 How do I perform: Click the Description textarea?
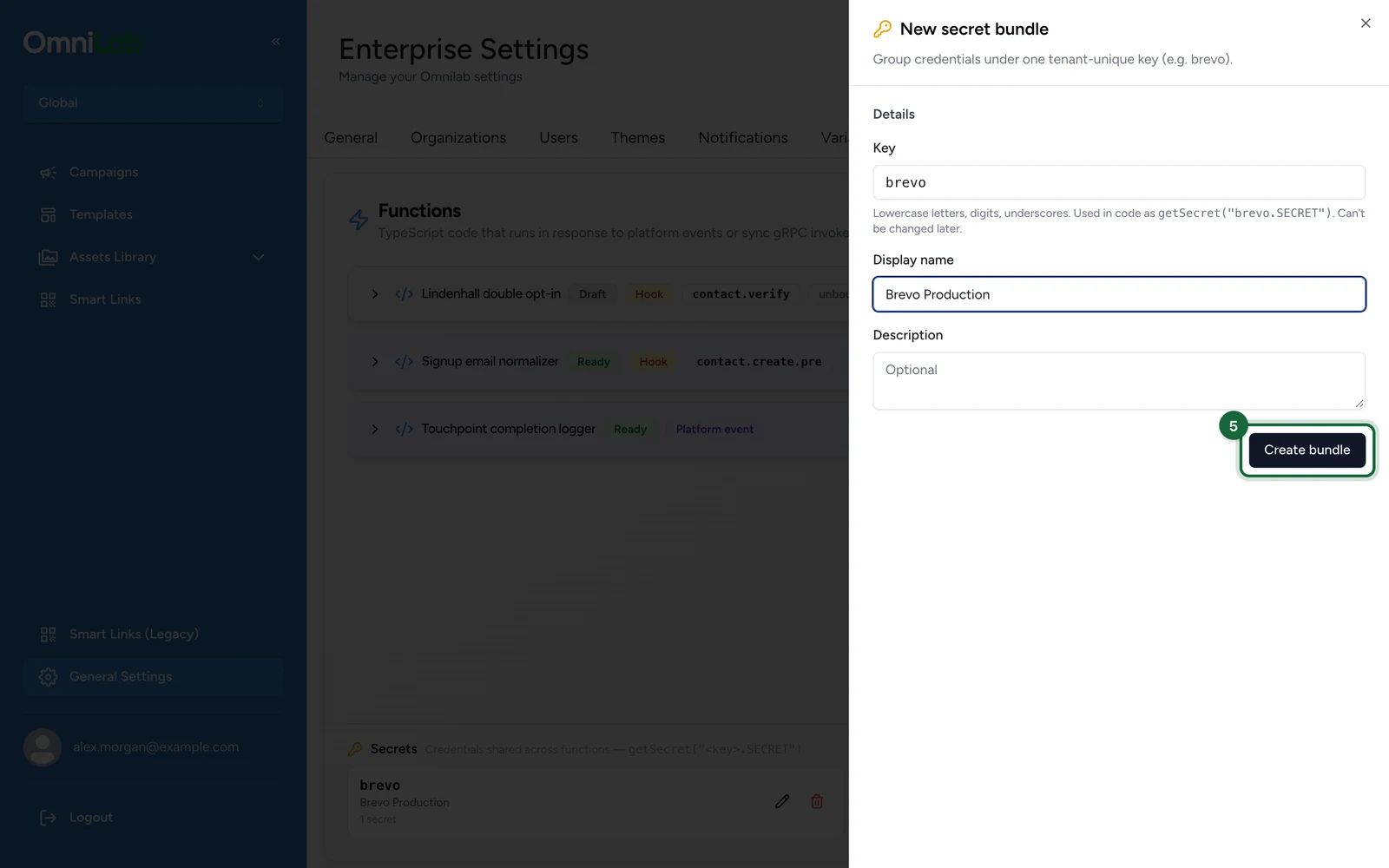1119,380
